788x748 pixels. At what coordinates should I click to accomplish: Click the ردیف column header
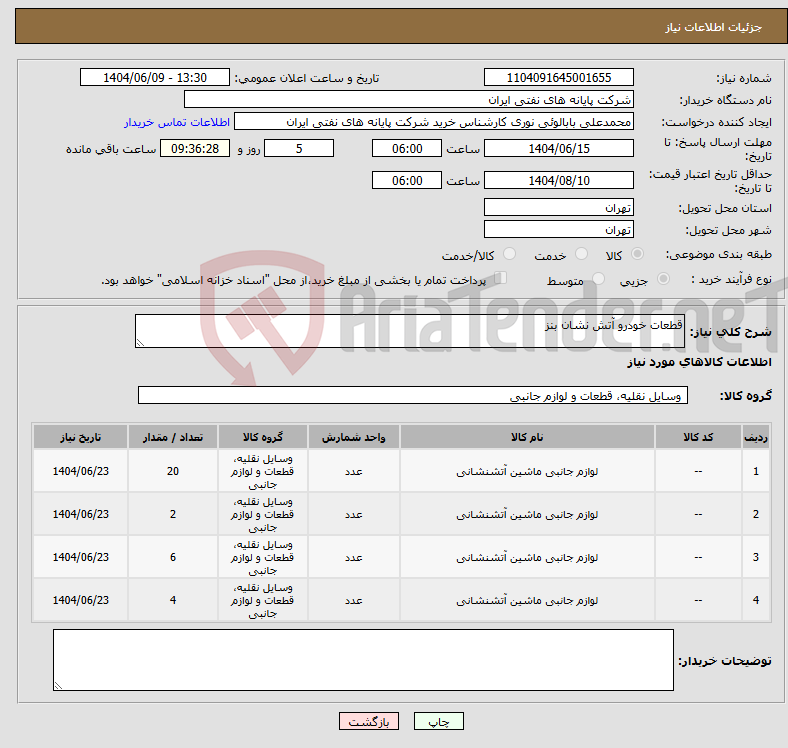755,437
